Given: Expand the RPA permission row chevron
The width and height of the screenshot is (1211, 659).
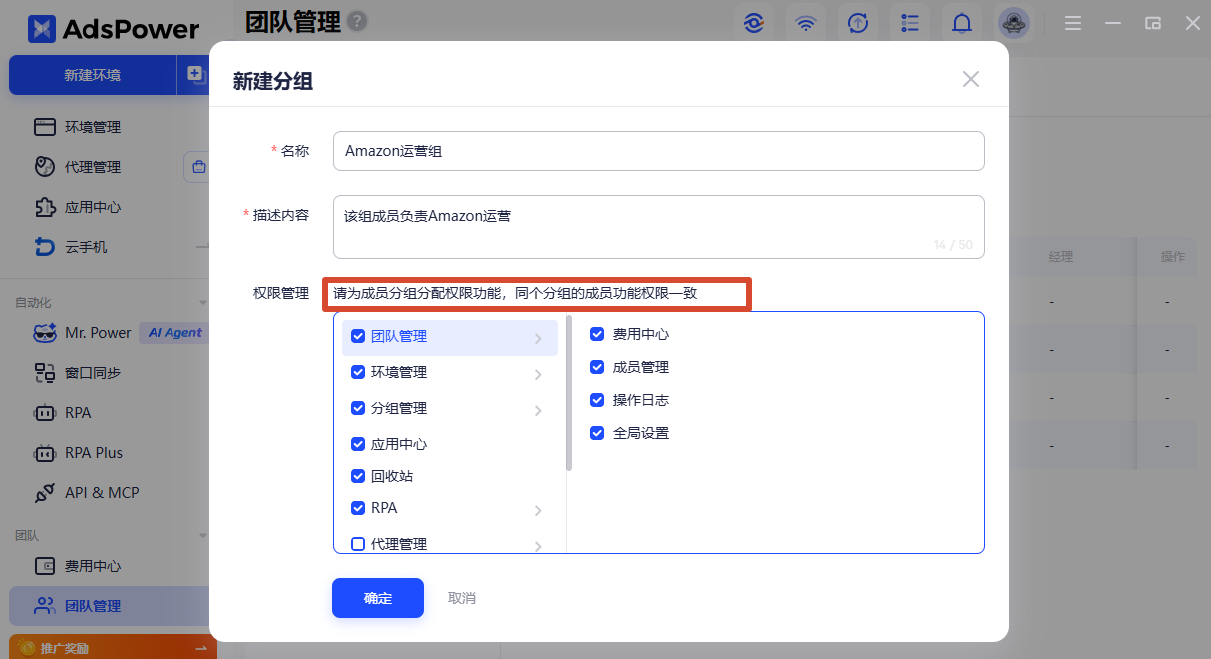Looking at the screenshot, I should [538, 511].
